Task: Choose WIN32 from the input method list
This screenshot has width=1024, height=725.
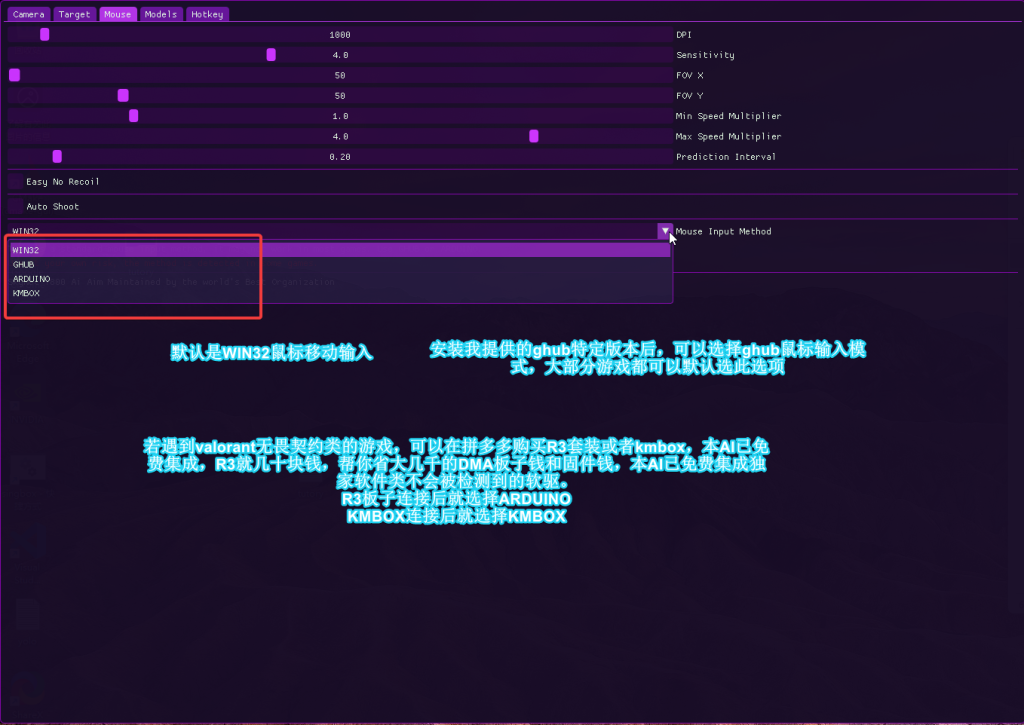Action: [340, 250]
